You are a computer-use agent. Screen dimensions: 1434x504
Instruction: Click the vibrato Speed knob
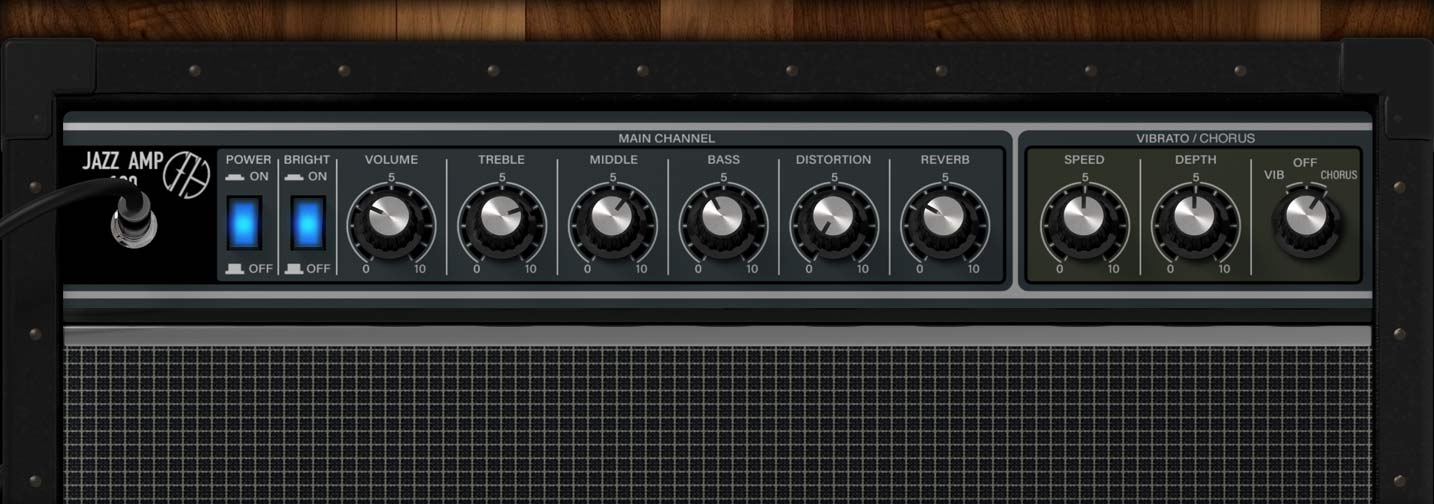[x=1084, y=217]
